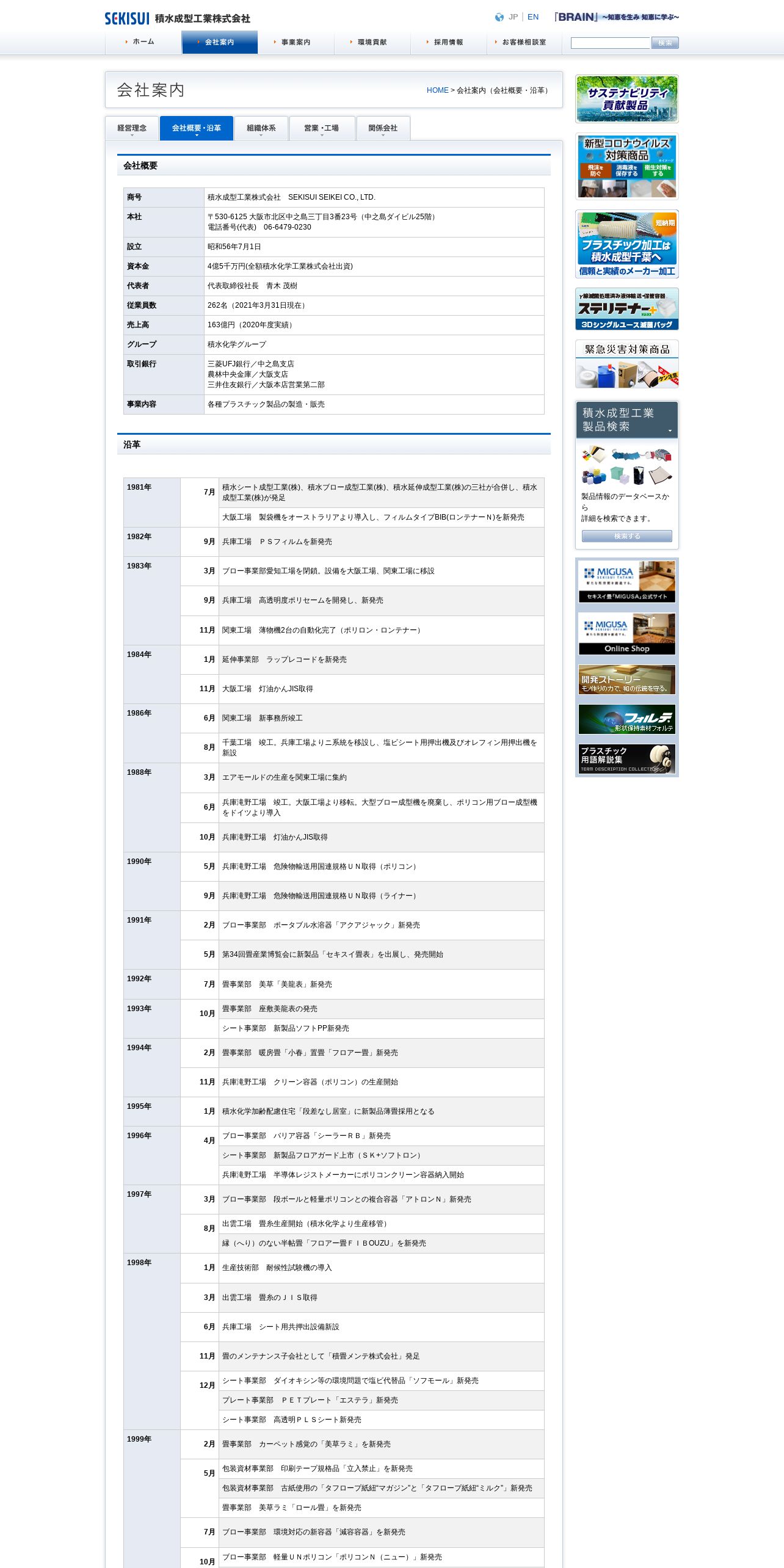The width and height of the screenshot is (784, 1568).
Task: Select the 経営理念 tab
Action: click(x=132, y=128)
